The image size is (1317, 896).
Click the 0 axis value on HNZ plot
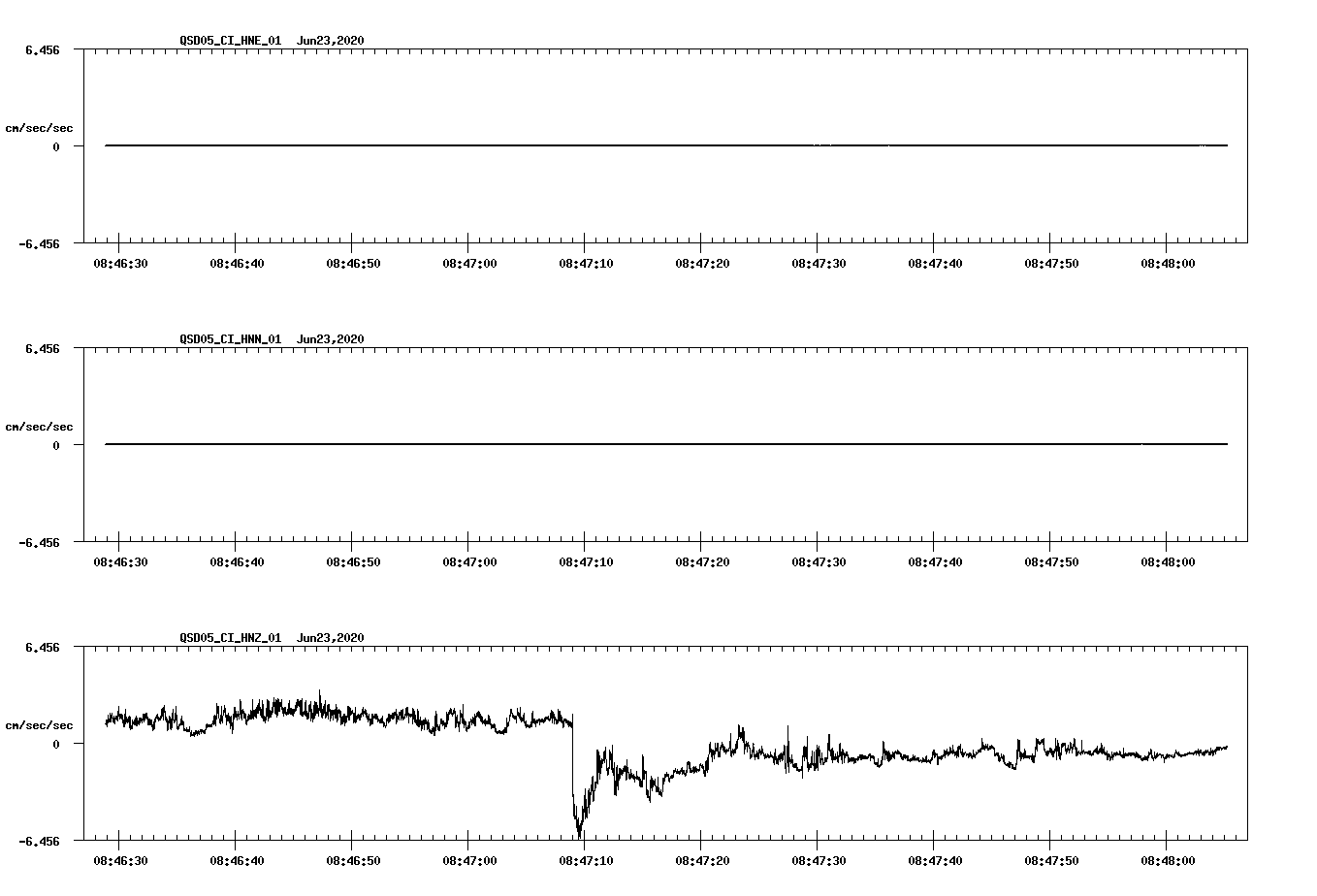pos(56,744)
